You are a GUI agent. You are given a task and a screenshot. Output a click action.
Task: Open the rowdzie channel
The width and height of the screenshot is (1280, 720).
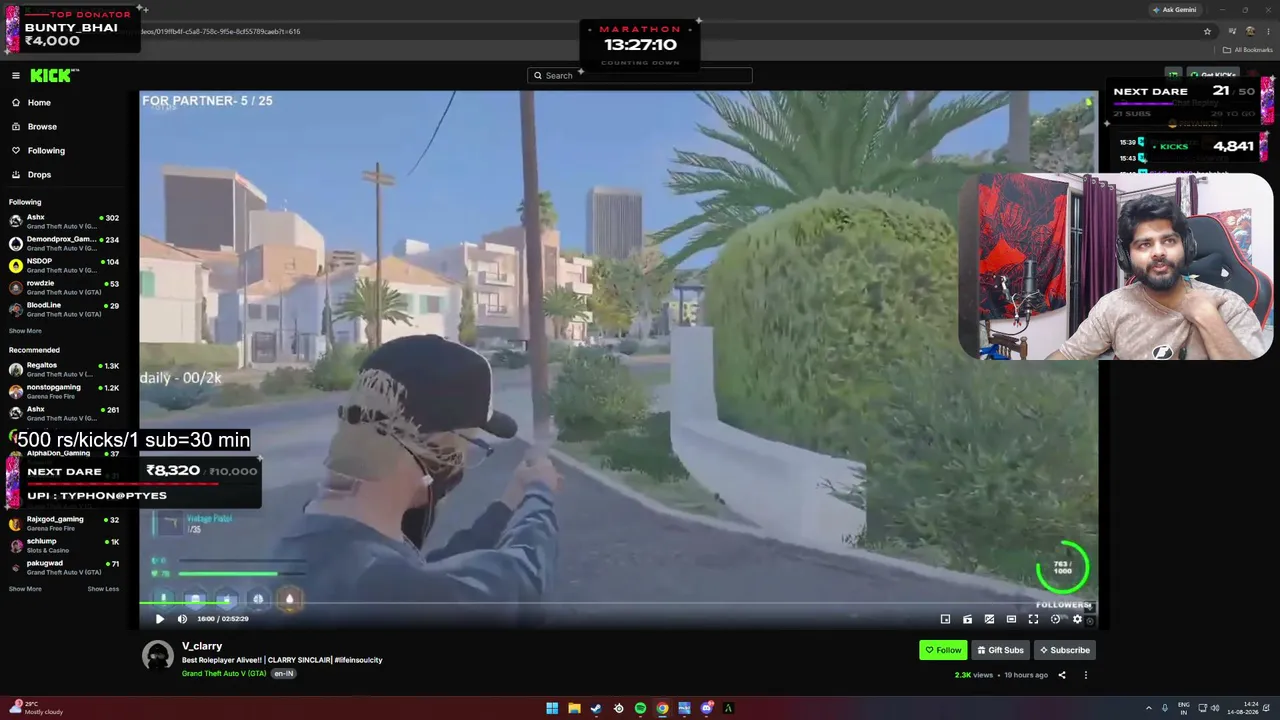click(x=66, y=287)
